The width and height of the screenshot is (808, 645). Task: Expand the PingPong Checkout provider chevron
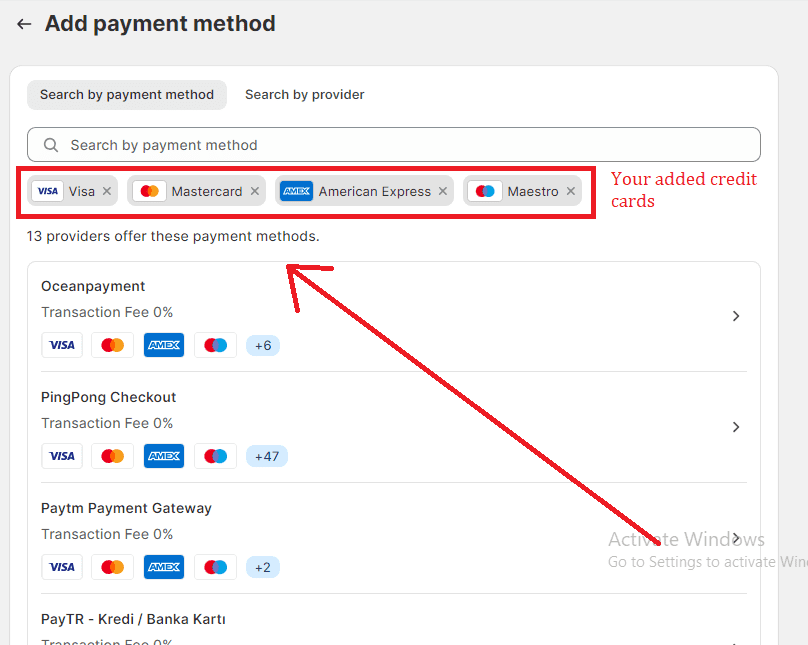coord(736,427)
